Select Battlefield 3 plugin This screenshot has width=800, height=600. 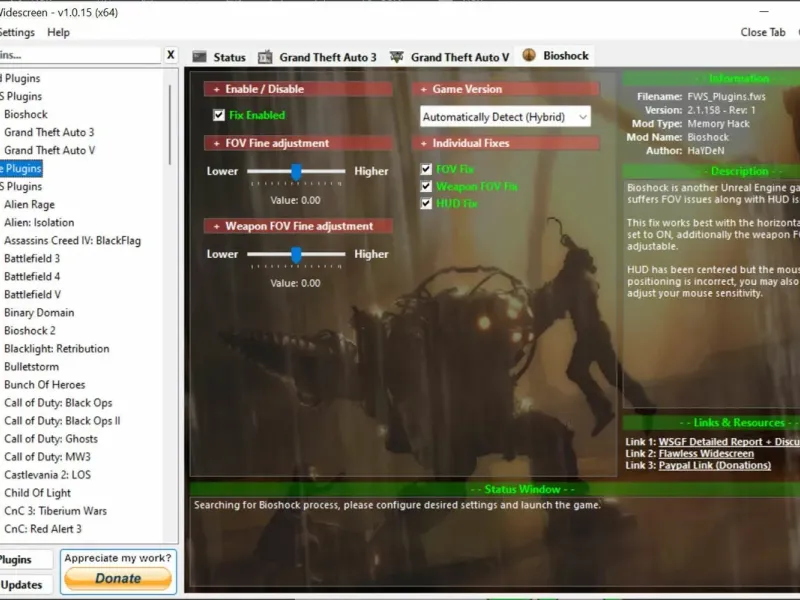32,258
